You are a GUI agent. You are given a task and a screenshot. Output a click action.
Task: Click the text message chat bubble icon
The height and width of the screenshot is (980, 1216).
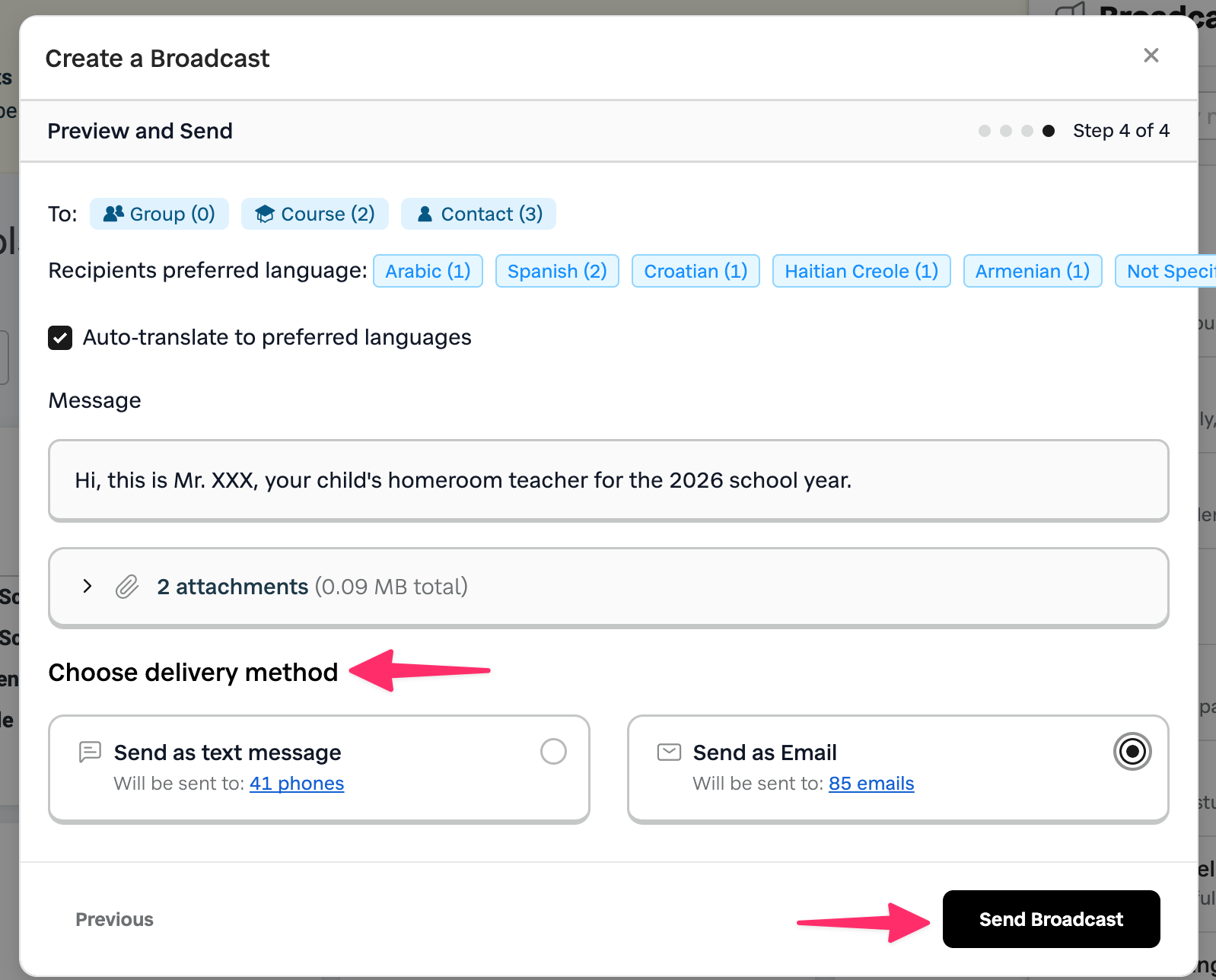click(90, 752)
